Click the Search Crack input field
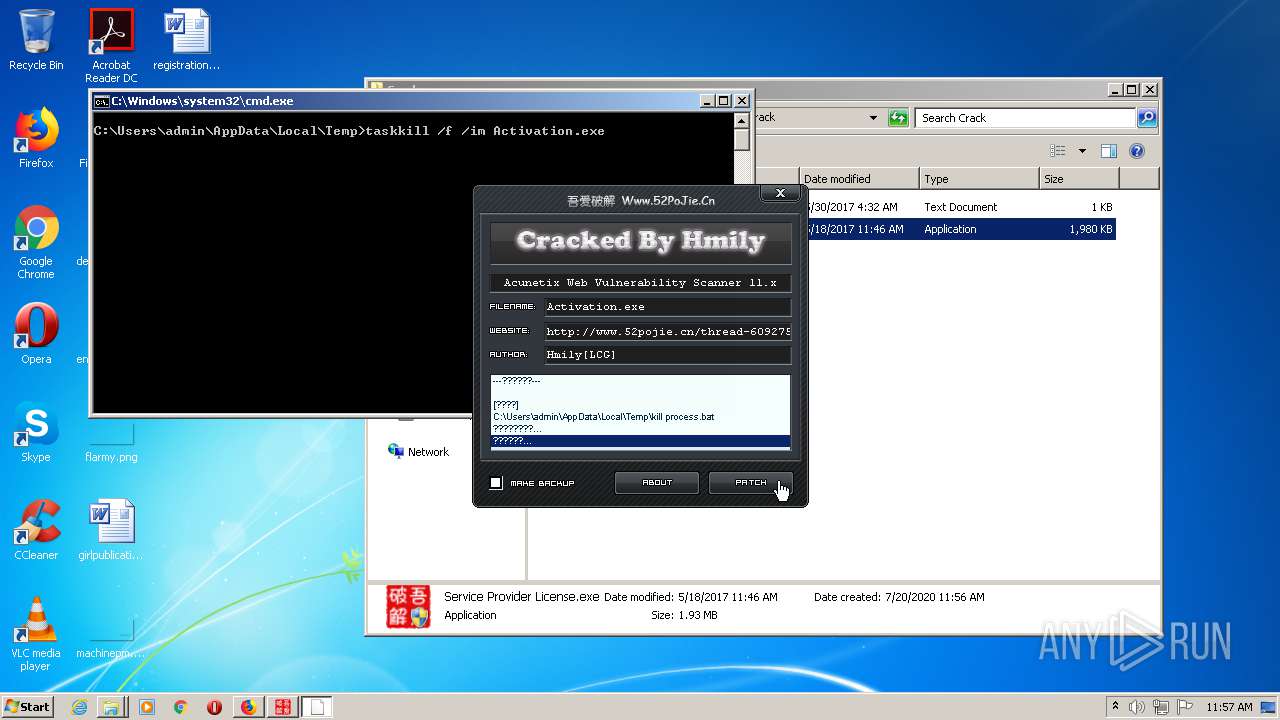Screen dimensions: 1280x720 (x=1026, y=118)
